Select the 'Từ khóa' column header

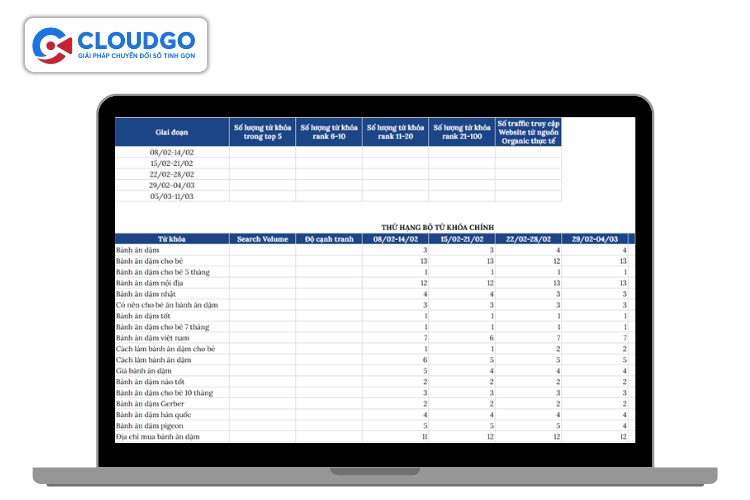click(x=171, y=239)
